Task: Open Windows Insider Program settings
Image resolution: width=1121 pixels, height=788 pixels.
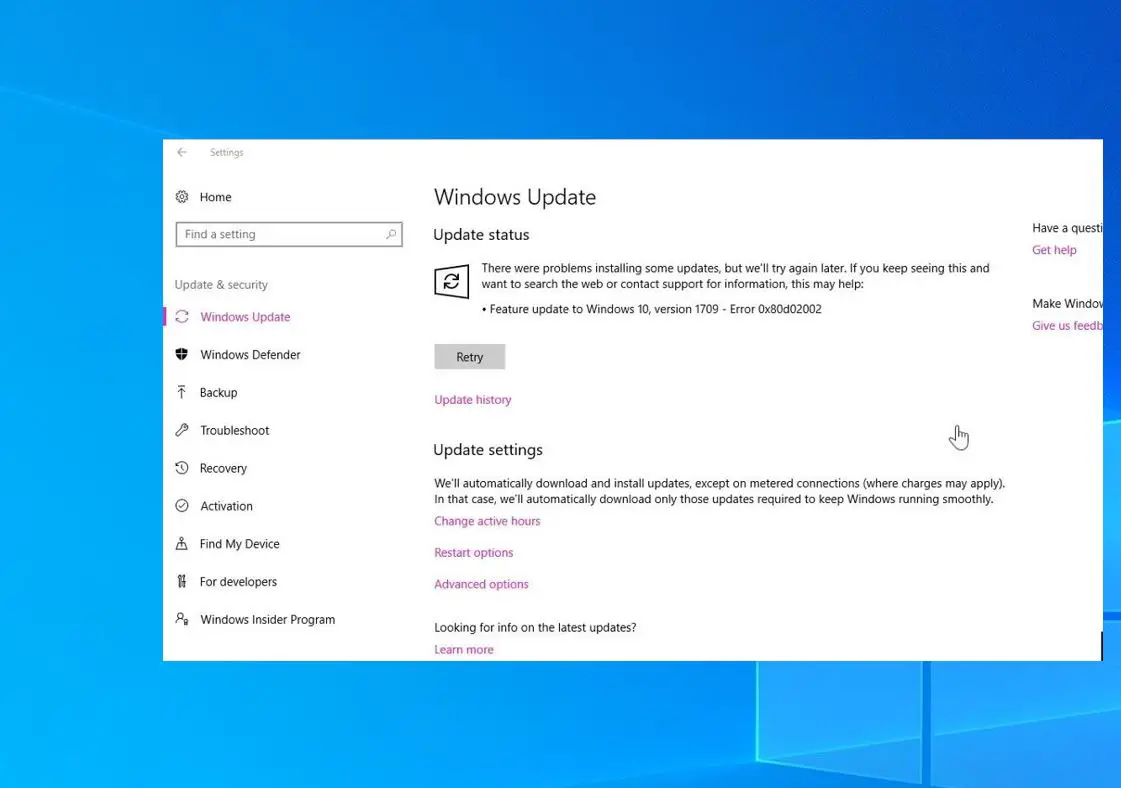Action: tap(267, 620)
